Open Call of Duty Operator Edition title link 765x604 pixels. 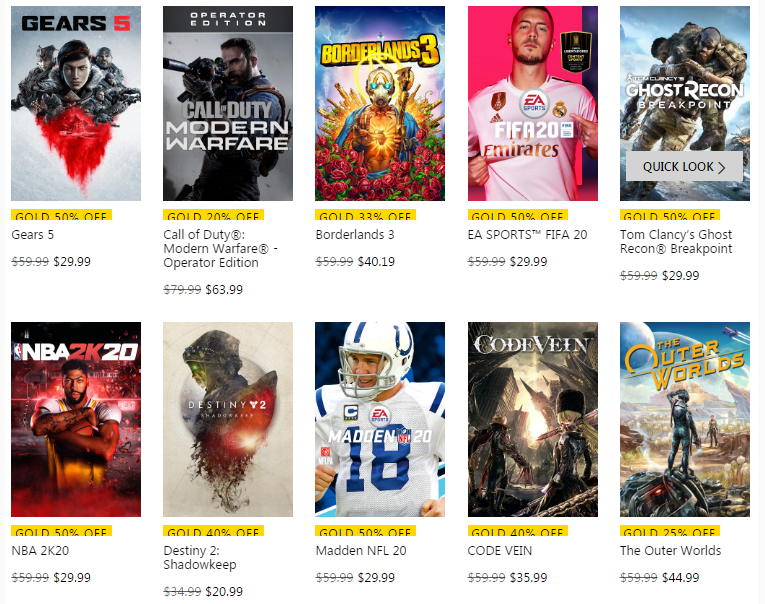point(221,249)
